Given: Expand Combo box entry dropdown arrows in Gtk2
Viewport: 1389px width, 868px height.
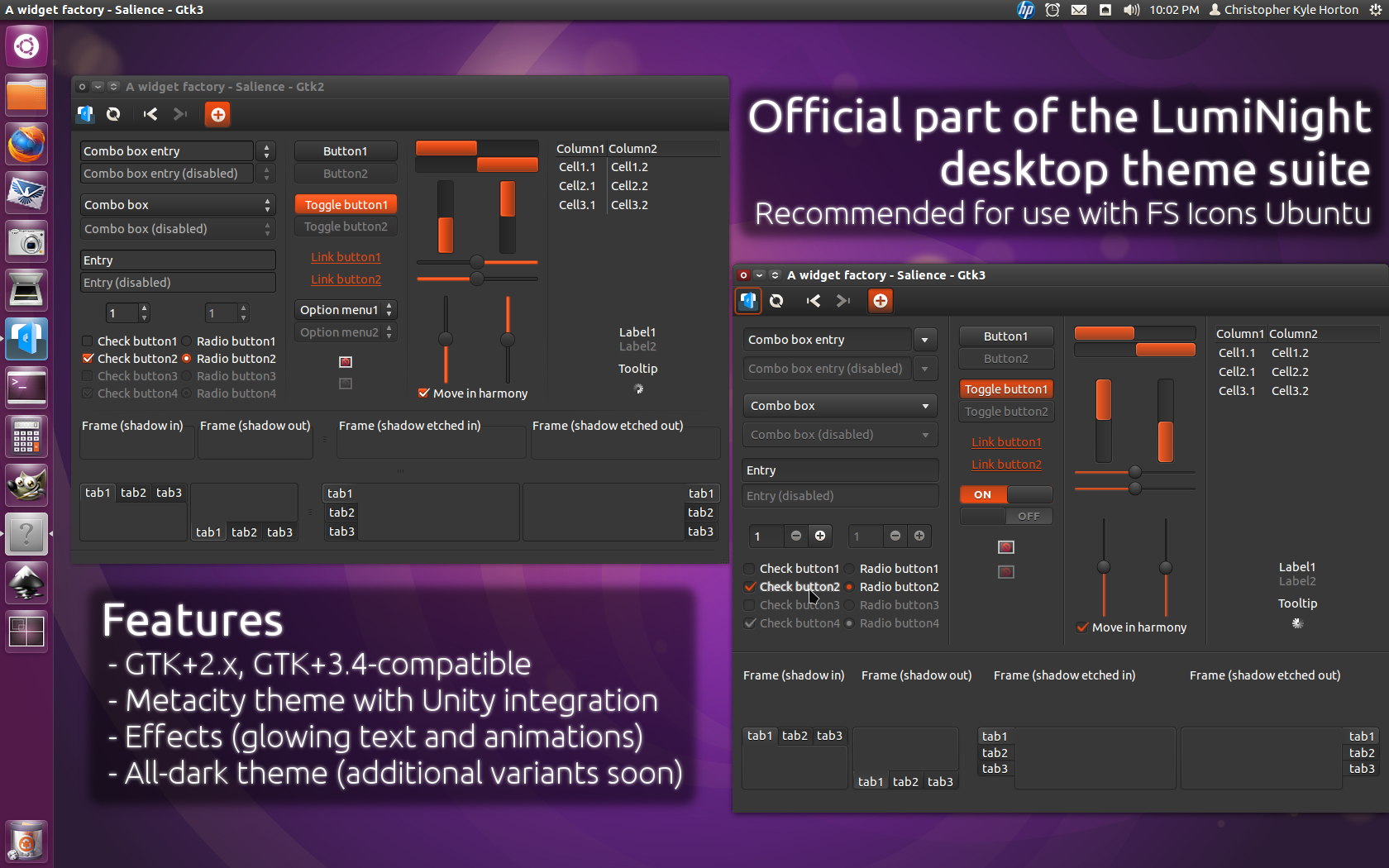Looking at the screenshot, I should (266, 151).
